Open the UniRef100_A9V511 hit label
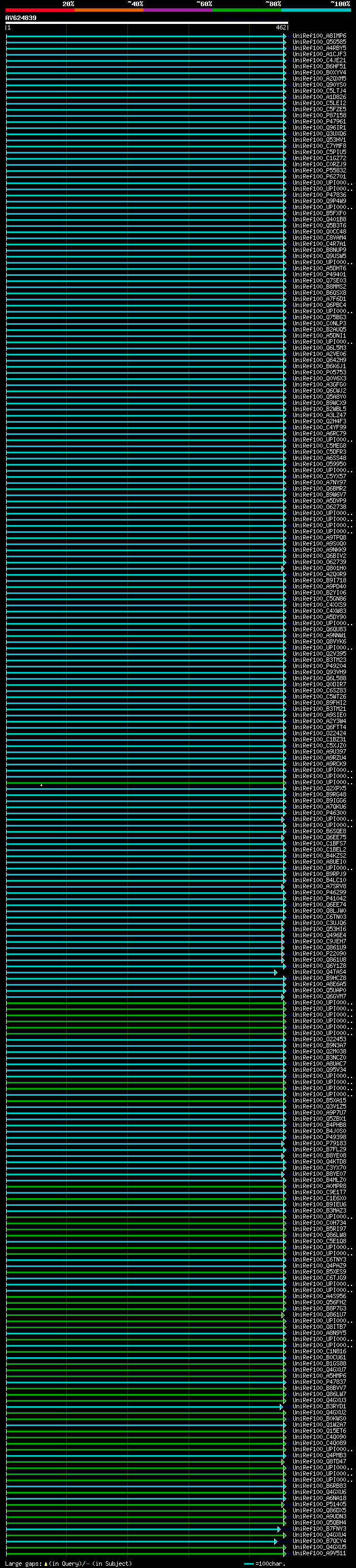 (x=319, y=1554)
